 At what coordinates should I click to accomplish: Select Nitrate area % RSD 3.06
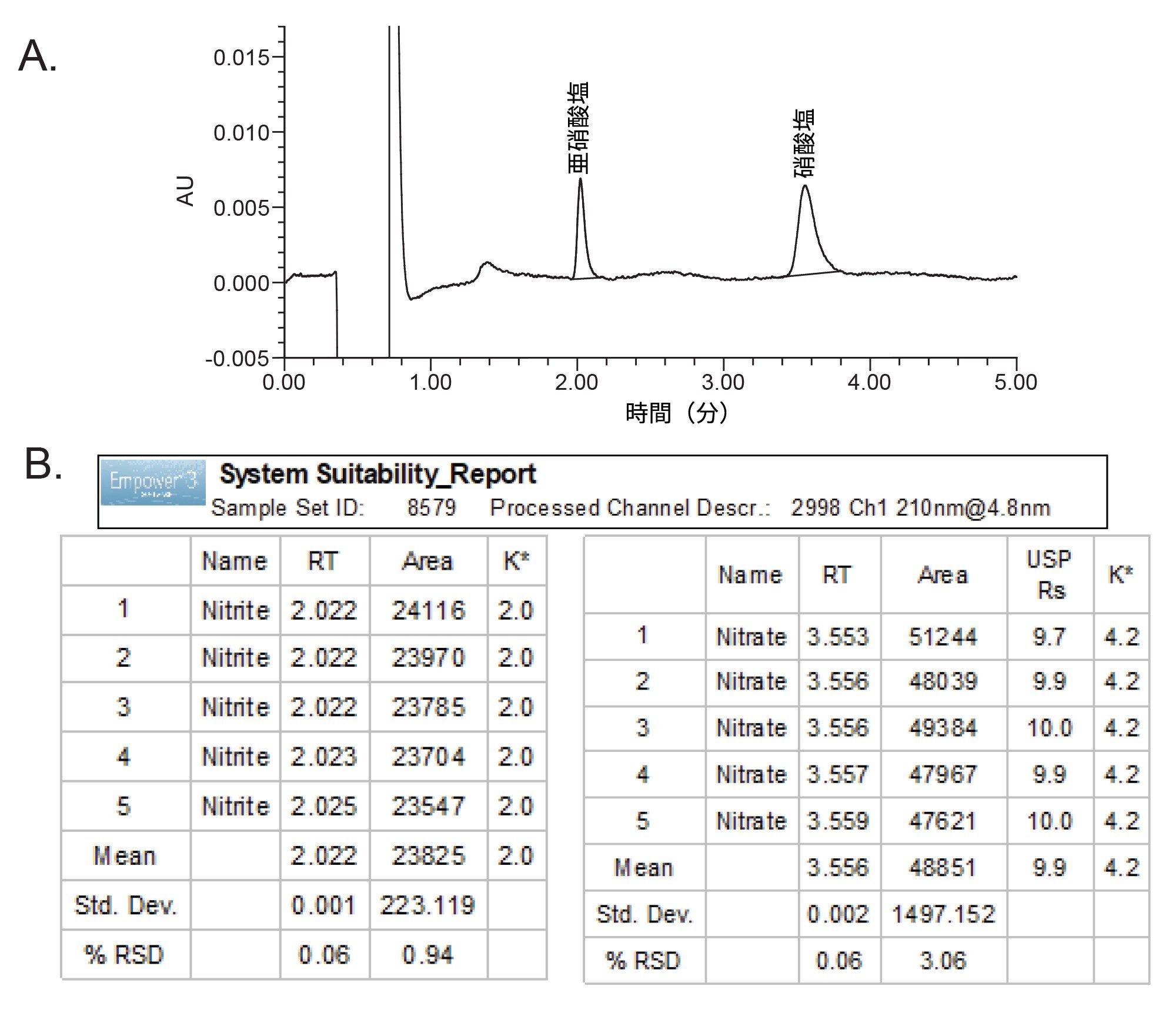click(943, 961)
